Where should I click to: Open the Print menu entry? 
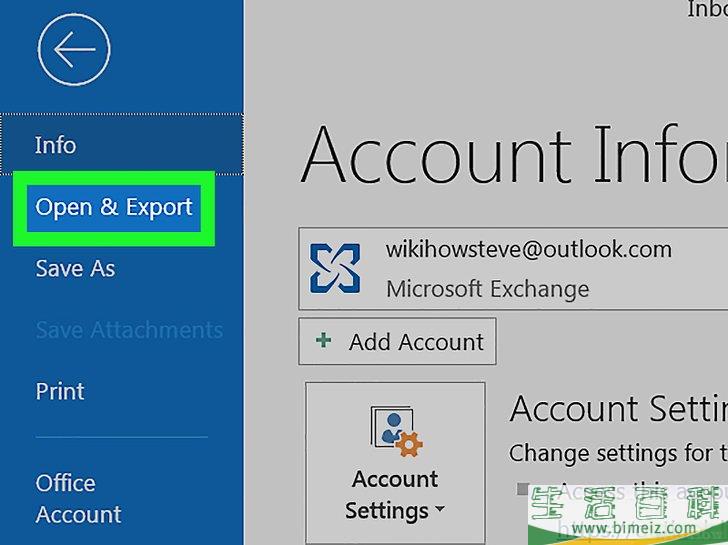click(60, 391)
